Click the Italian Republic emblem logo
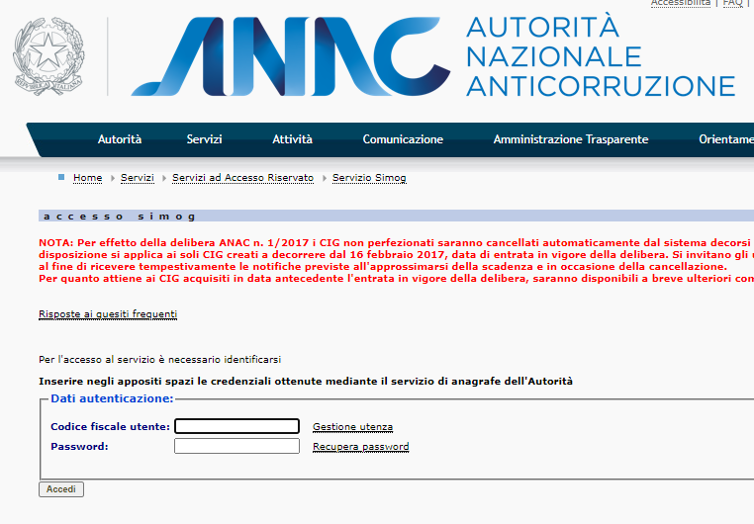This screenshot has height=524, width=754. (x=47, y=56)
